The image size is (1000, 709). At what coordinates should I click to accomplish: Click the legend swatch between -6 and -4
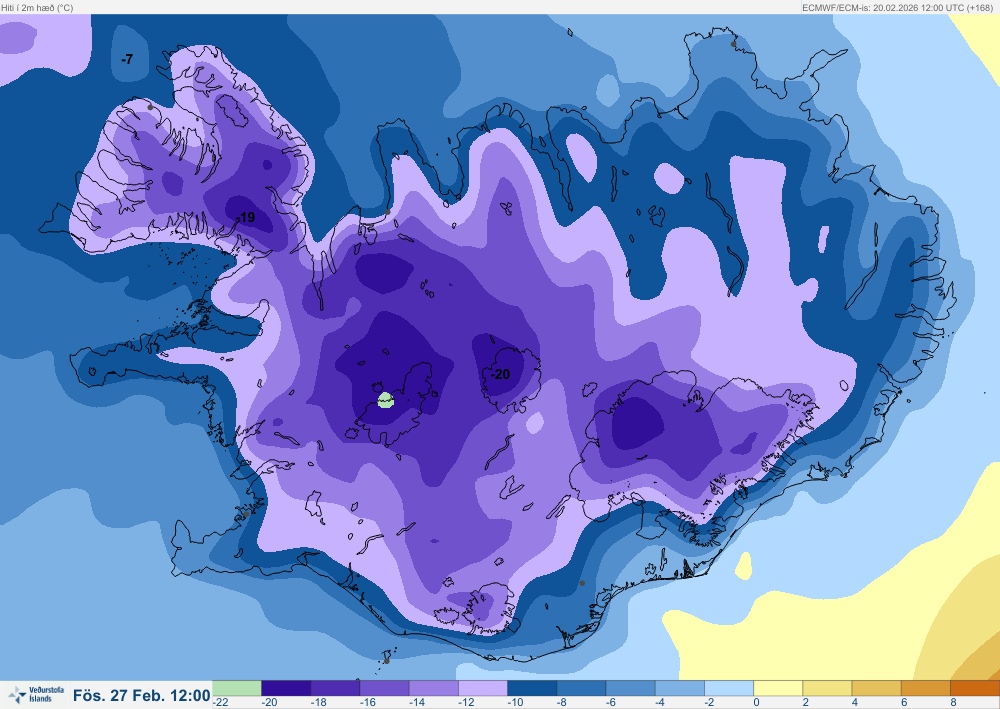click(630, 688)
